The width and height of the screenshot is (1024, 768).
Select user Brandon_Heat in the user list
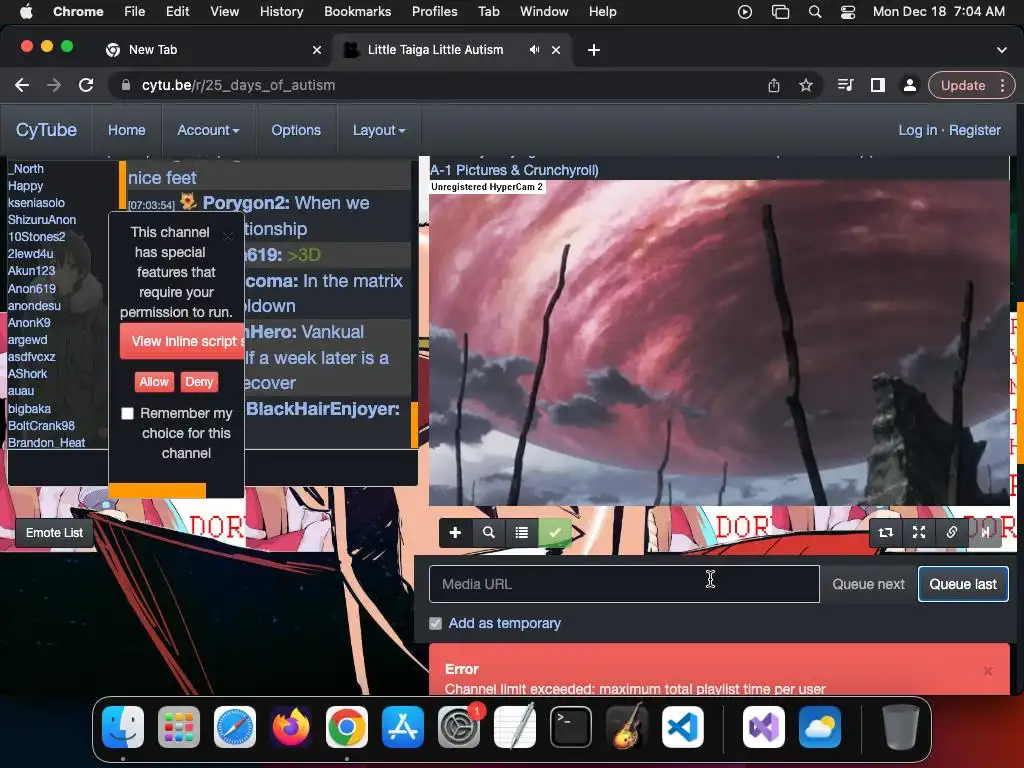point(46,443)
